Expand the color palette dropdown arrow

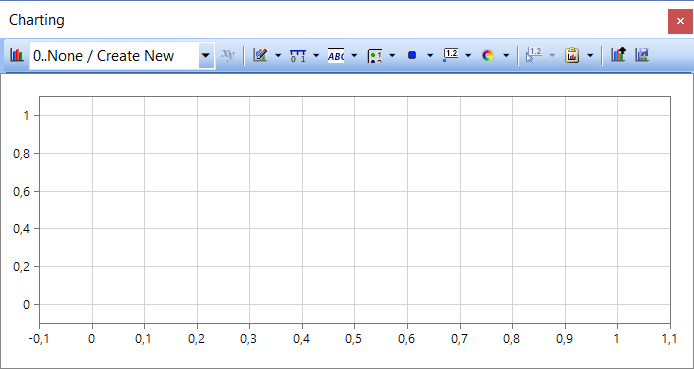(506, 55)
